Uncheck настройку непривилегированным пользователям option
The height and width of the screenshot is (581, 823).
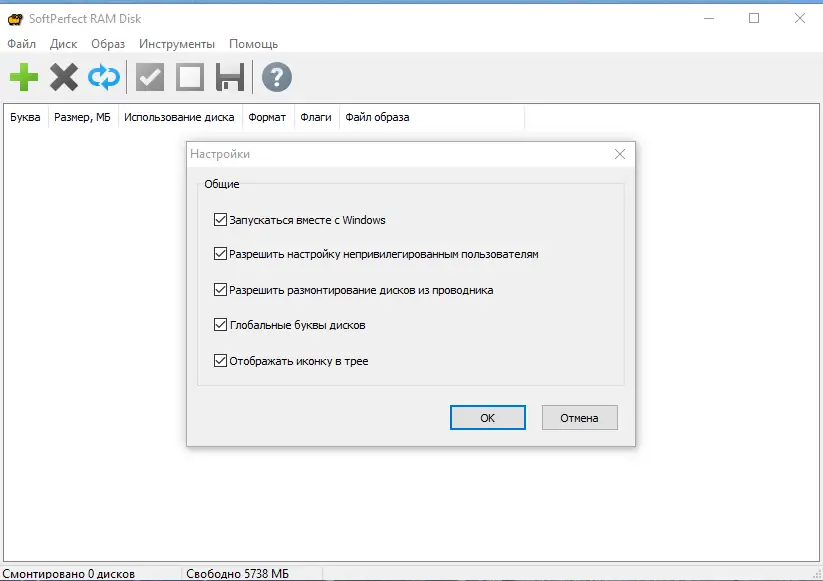[x=220, y=254]
